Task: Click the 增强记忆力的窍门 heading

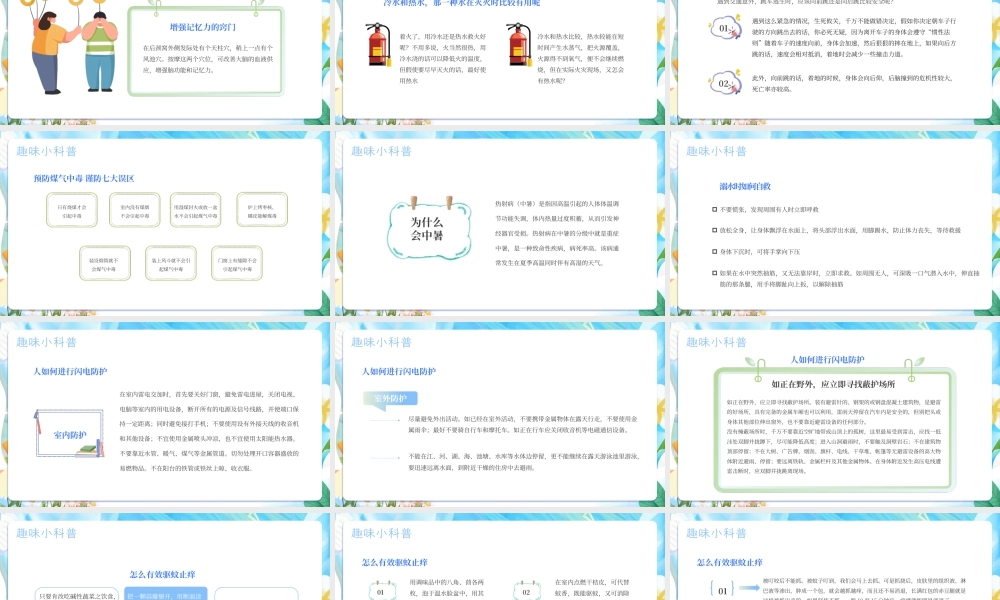Action: 203,27
